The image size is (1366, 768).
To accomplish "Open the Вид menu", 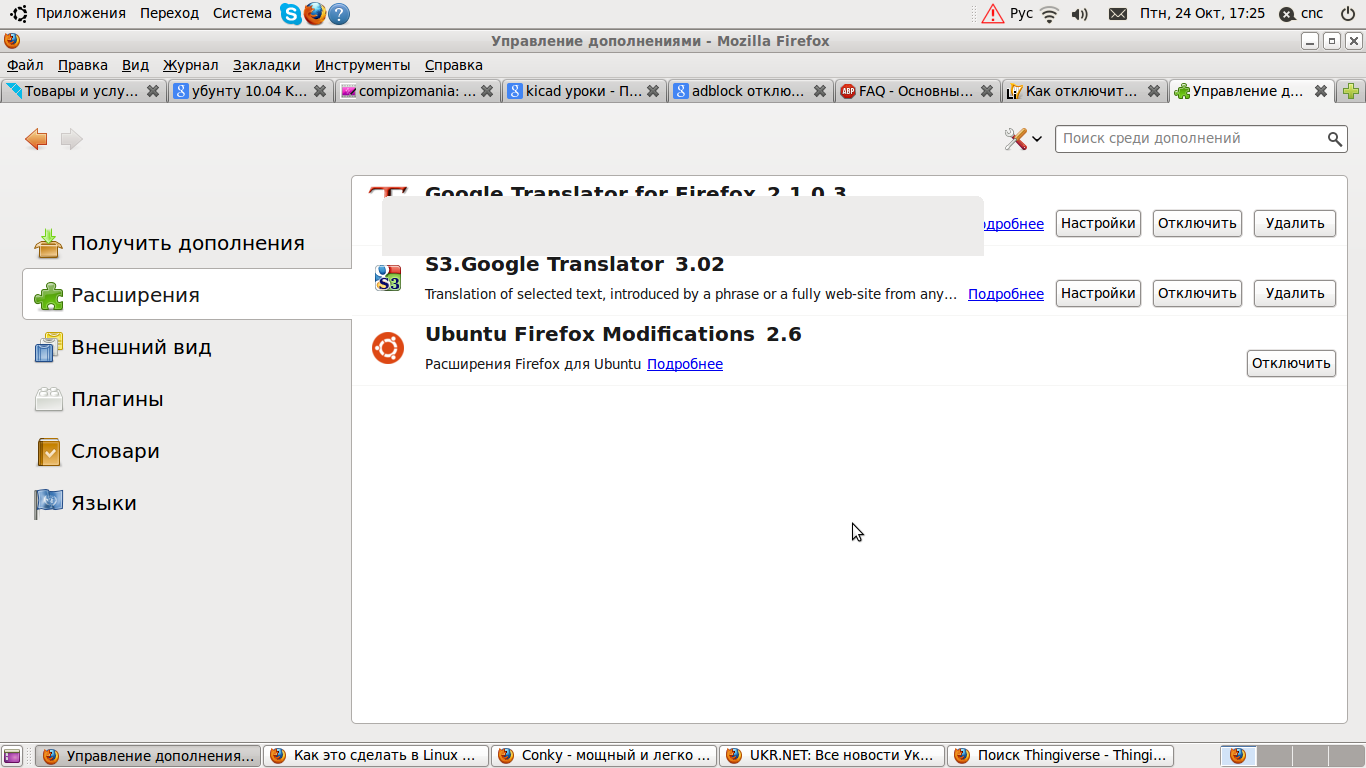I will tap(135, 65).
